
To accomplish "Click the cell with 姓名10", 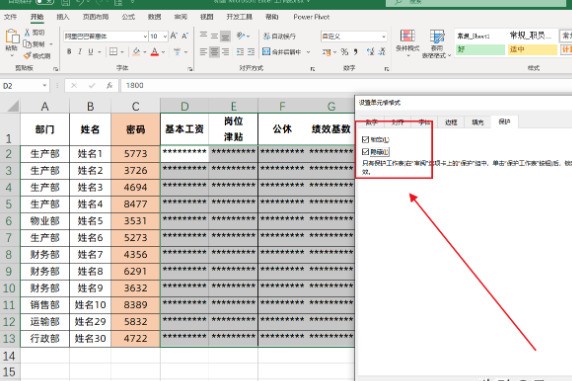I will pyautogui.click(x=90, y=305).
